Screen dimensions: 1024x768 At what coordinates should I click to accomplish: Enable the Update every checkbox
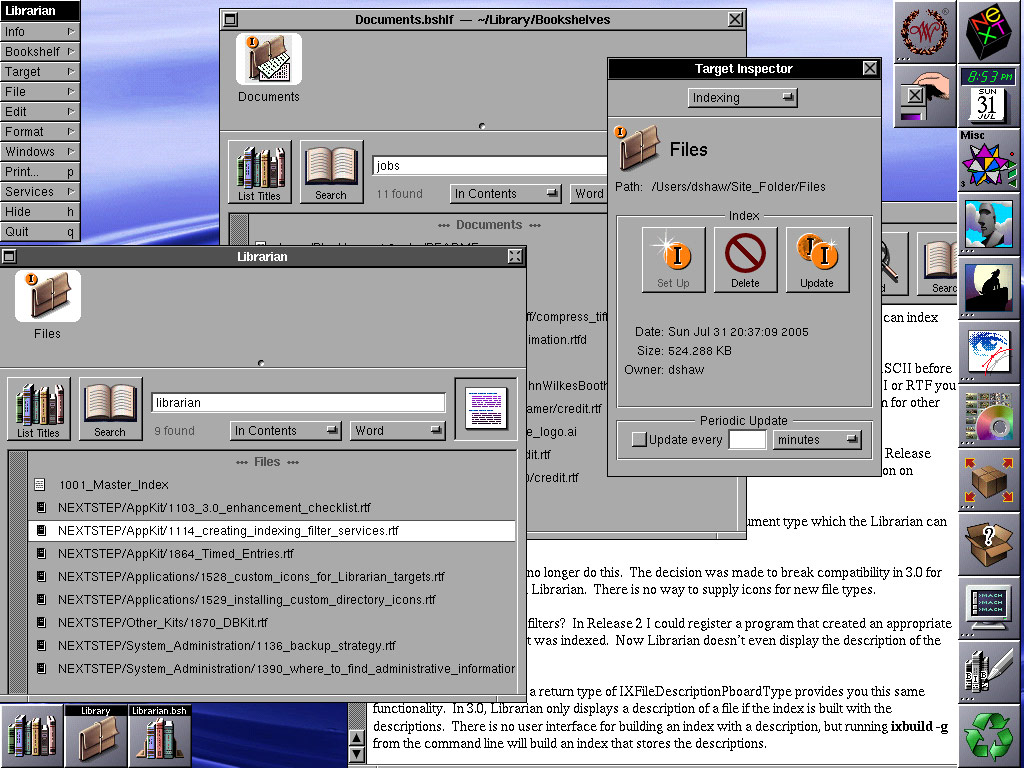639,440
